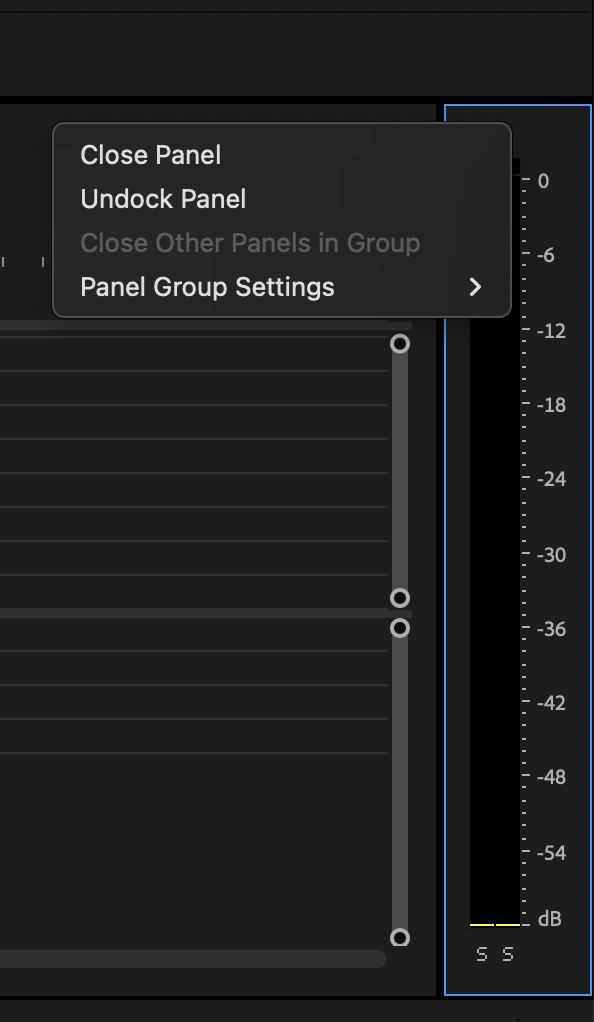594x1022 pixels.
Task: Choose Undock Panel option
Action: (x=162, y=199)
